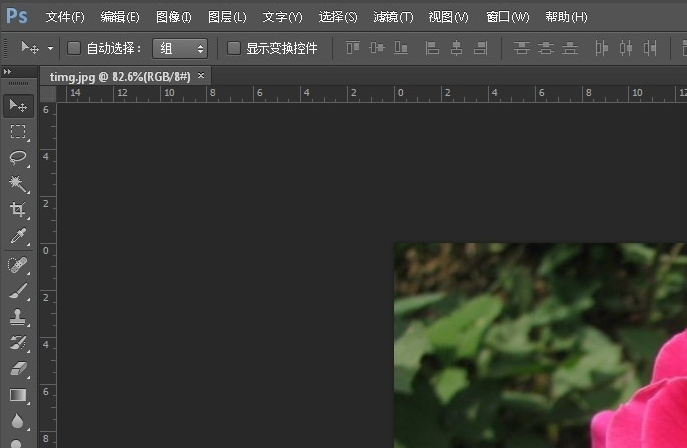Click Align Right Edges icon
Viewport: 687px width, 448px height.
pyautogui.click(x=481, y=48)
